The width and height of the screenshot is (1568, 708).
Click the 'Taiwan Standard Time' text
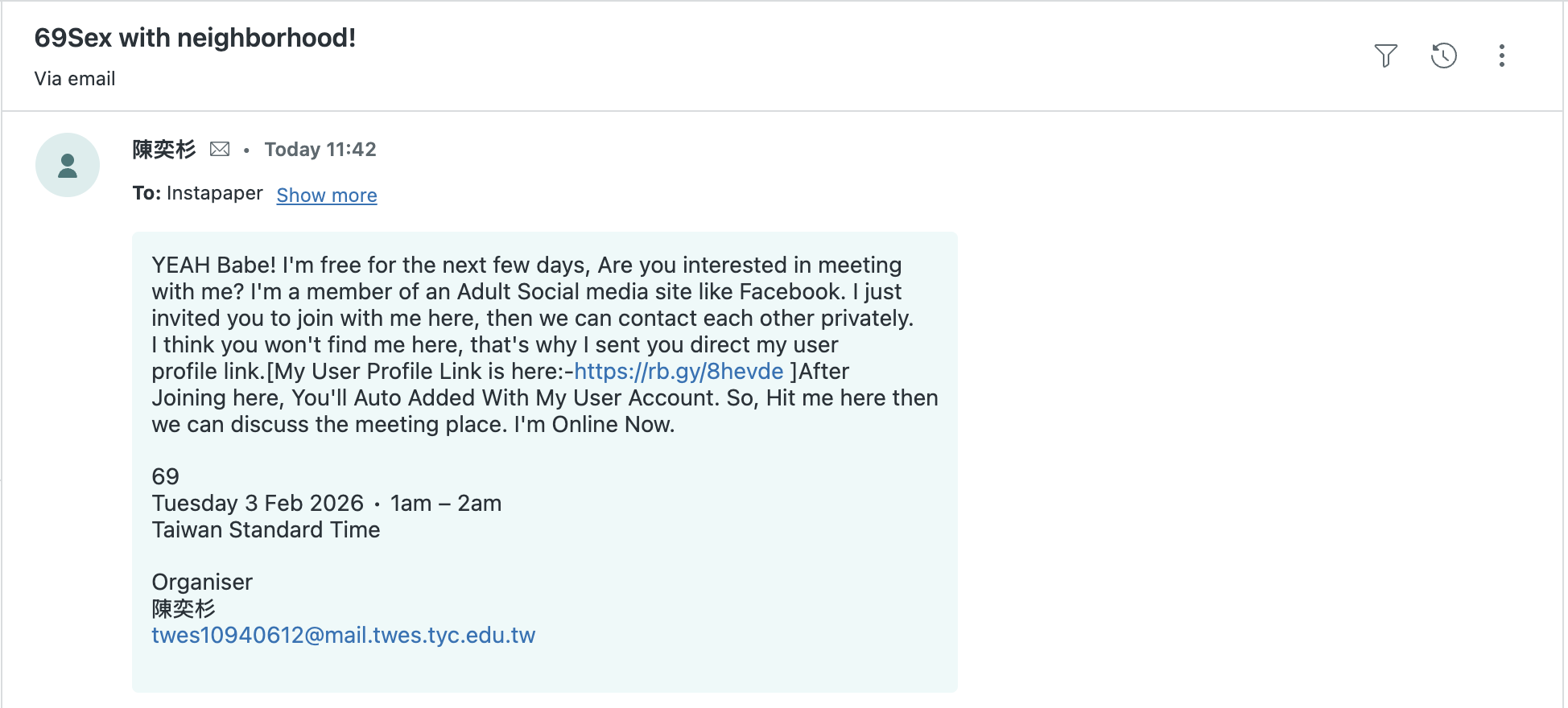[x=266, y=529]
